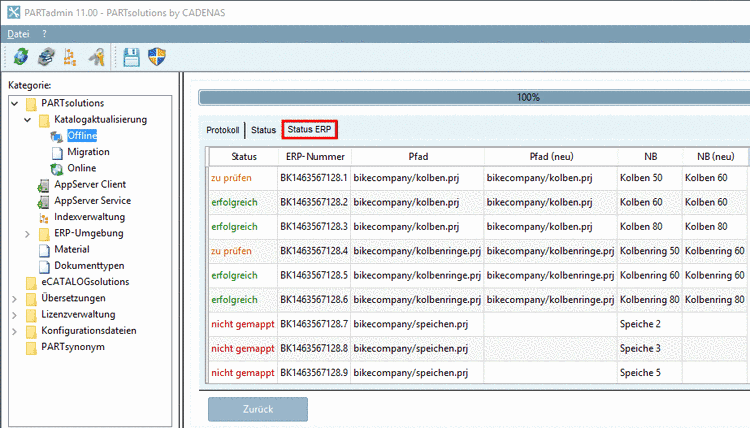Click the Indexverwaltung icon
This screenshot has width=750, height=428.
(x=44, y=218)
